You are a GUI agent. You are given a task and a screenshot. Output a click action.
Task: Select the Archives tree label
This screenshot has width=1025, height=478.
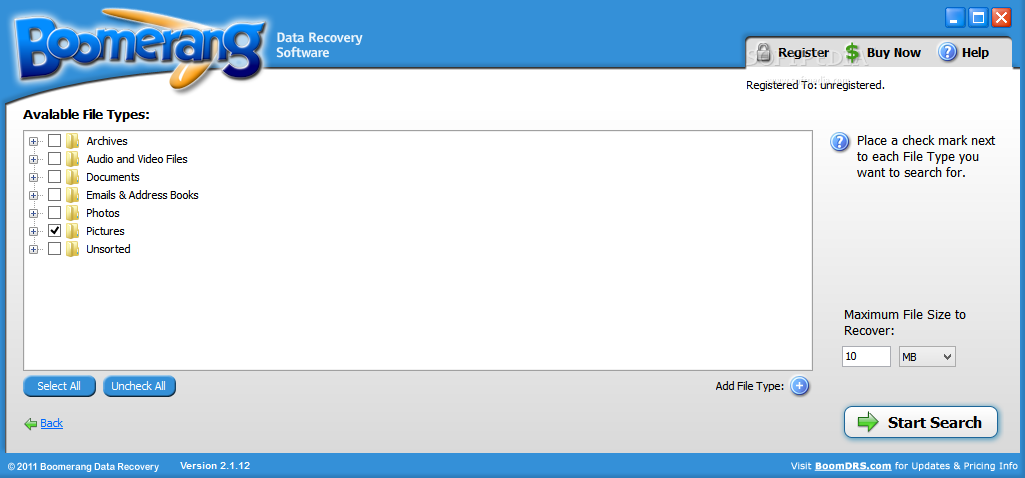[107, 141]
